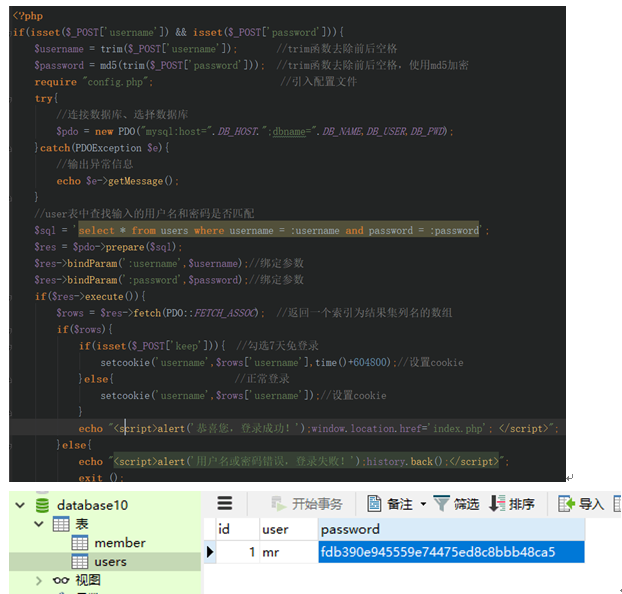Click the $res->prepare($sql) line
The height and width of the screenshot is (594, 622).
(x=108, y=247)
